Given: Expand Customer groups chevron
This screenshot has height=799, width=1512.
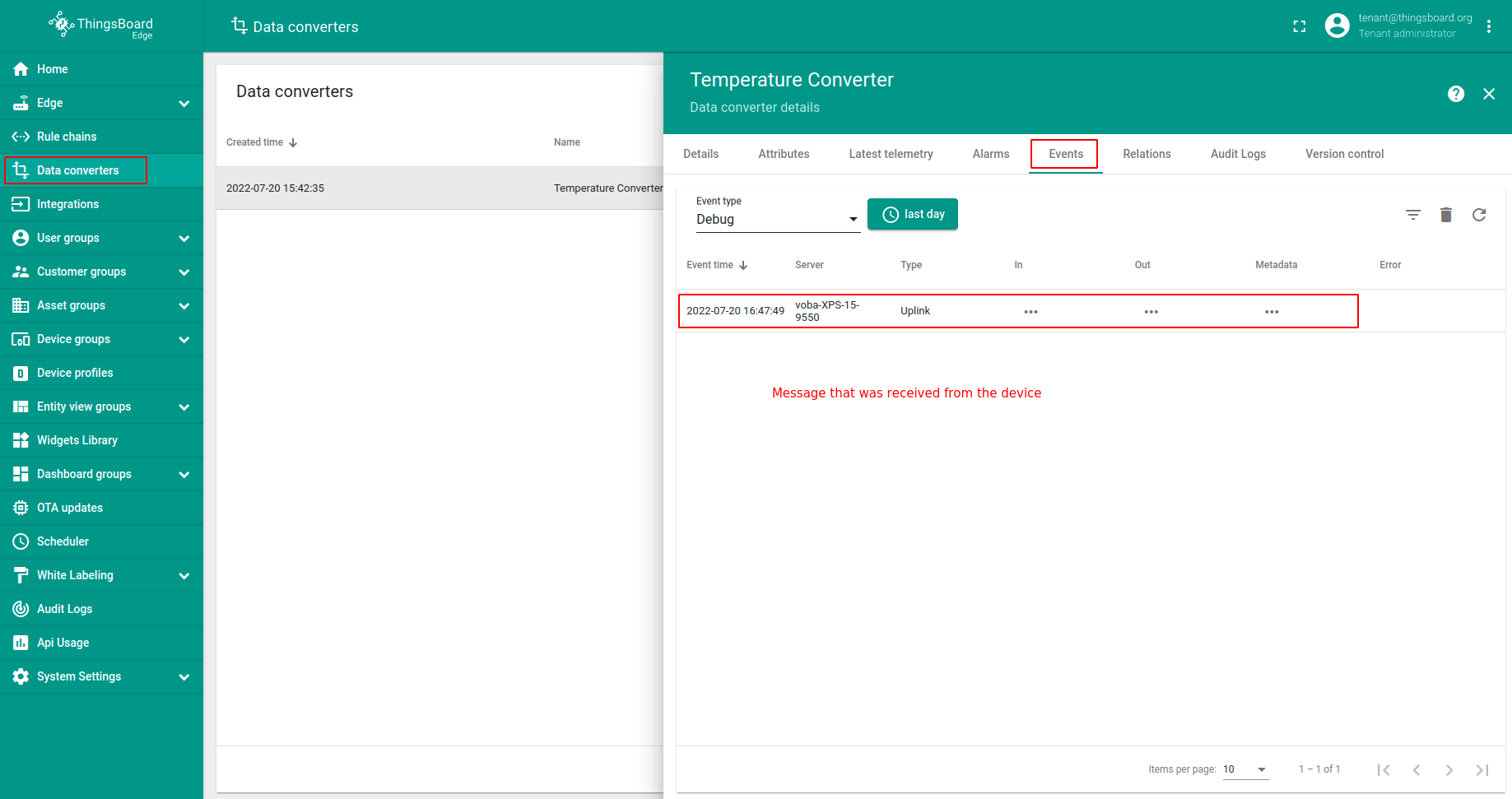Looking at the screenshot, I should click(x=184, y=272).
